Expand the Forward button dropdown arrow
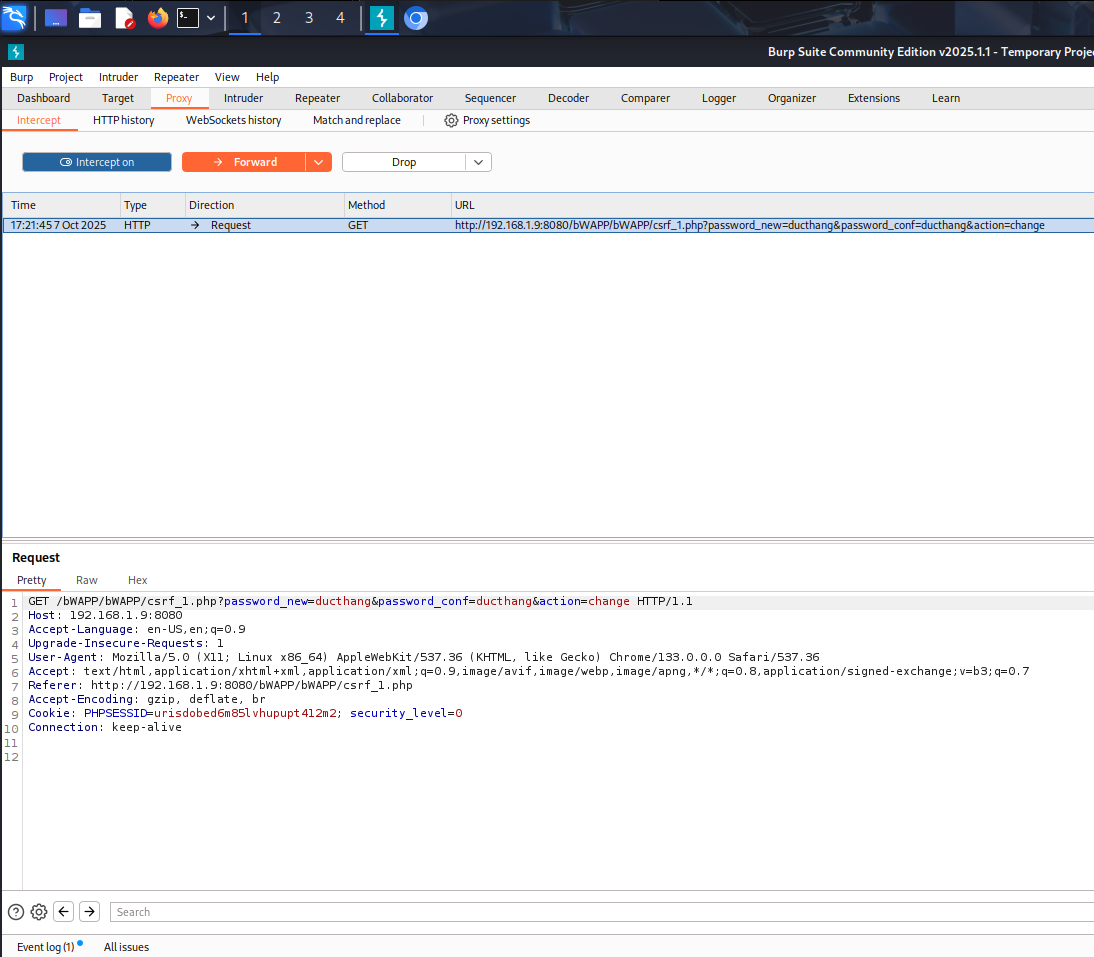The image size is (1094, 957). [318, 162]
